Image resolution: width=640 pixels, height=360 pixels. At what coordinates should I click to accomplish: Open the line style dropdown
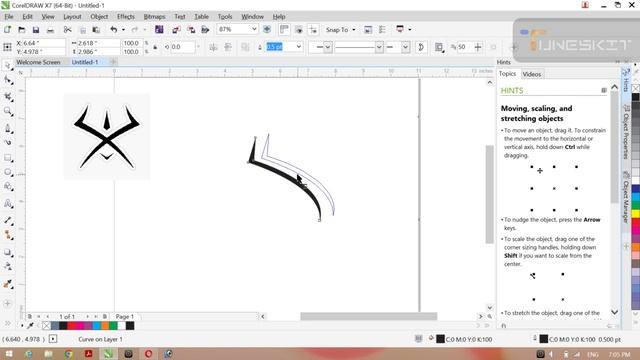click(x=379, y=47)
